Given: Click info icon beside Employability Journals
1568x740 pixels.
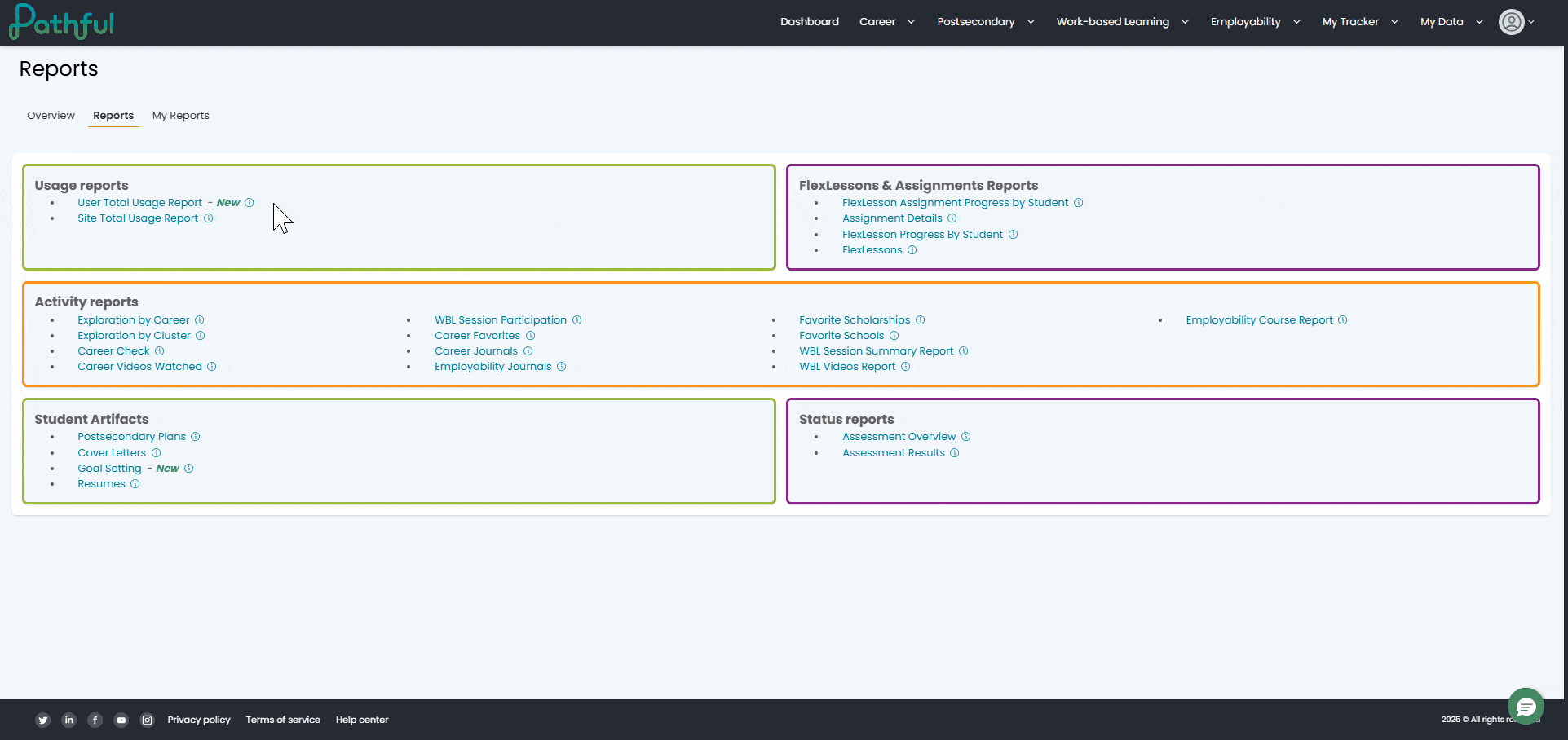Looking at the screenshot, I should (x=562, y=367).
